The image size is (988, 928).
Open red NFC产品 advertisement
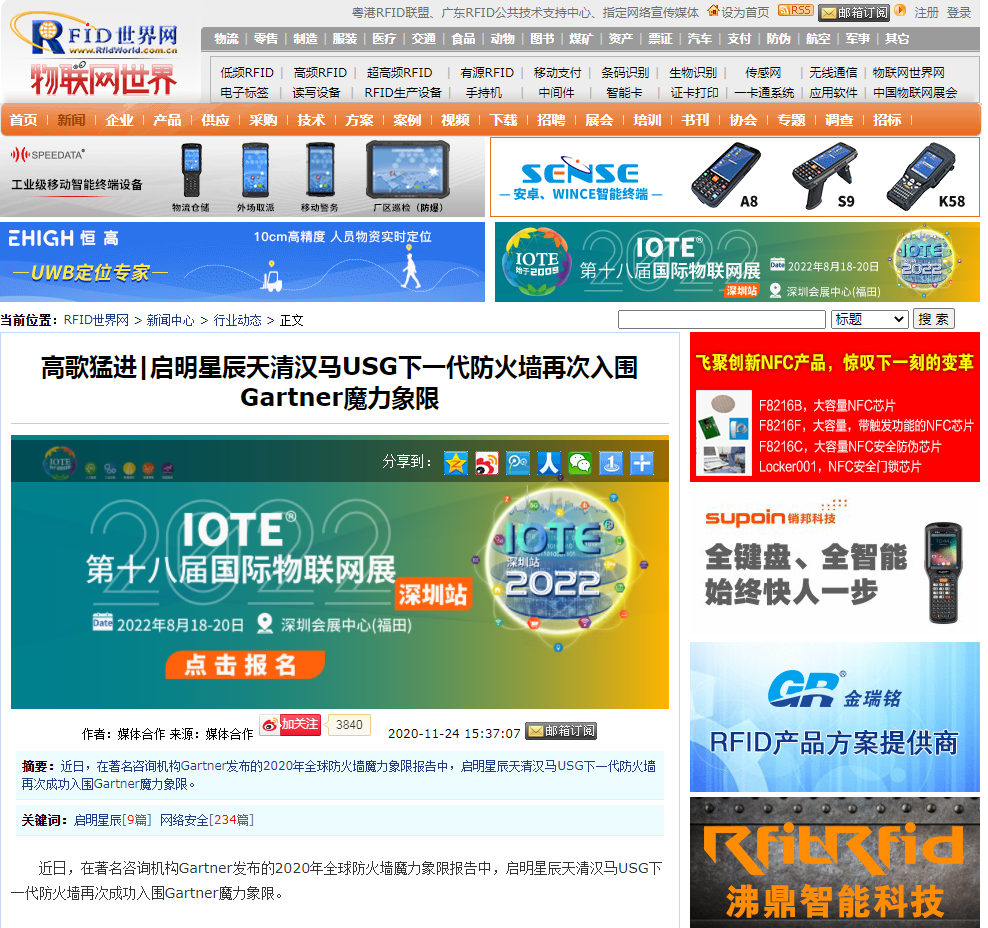[x=835, y=407]
